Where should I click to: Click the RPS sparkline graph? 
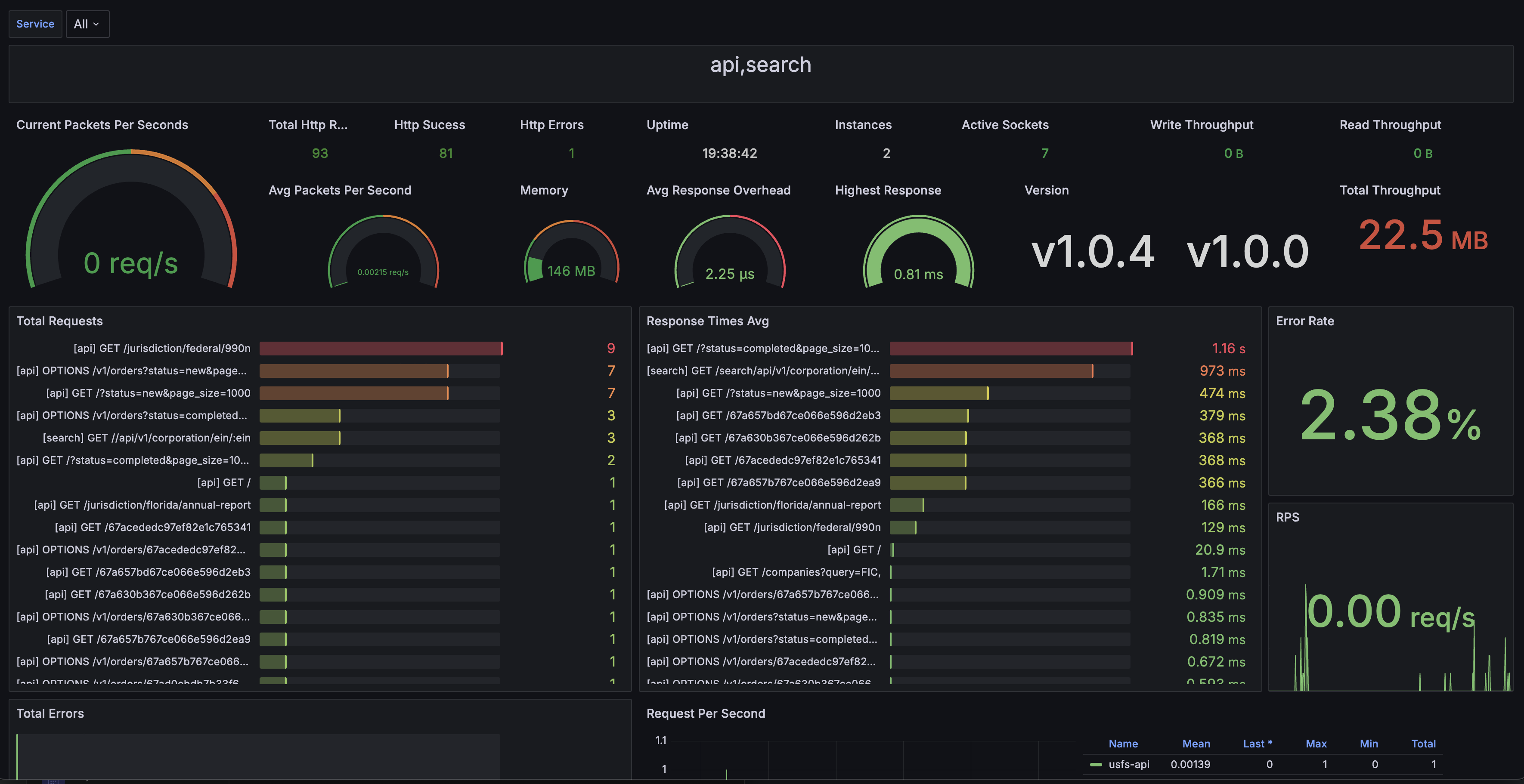tap(1390, 637)
